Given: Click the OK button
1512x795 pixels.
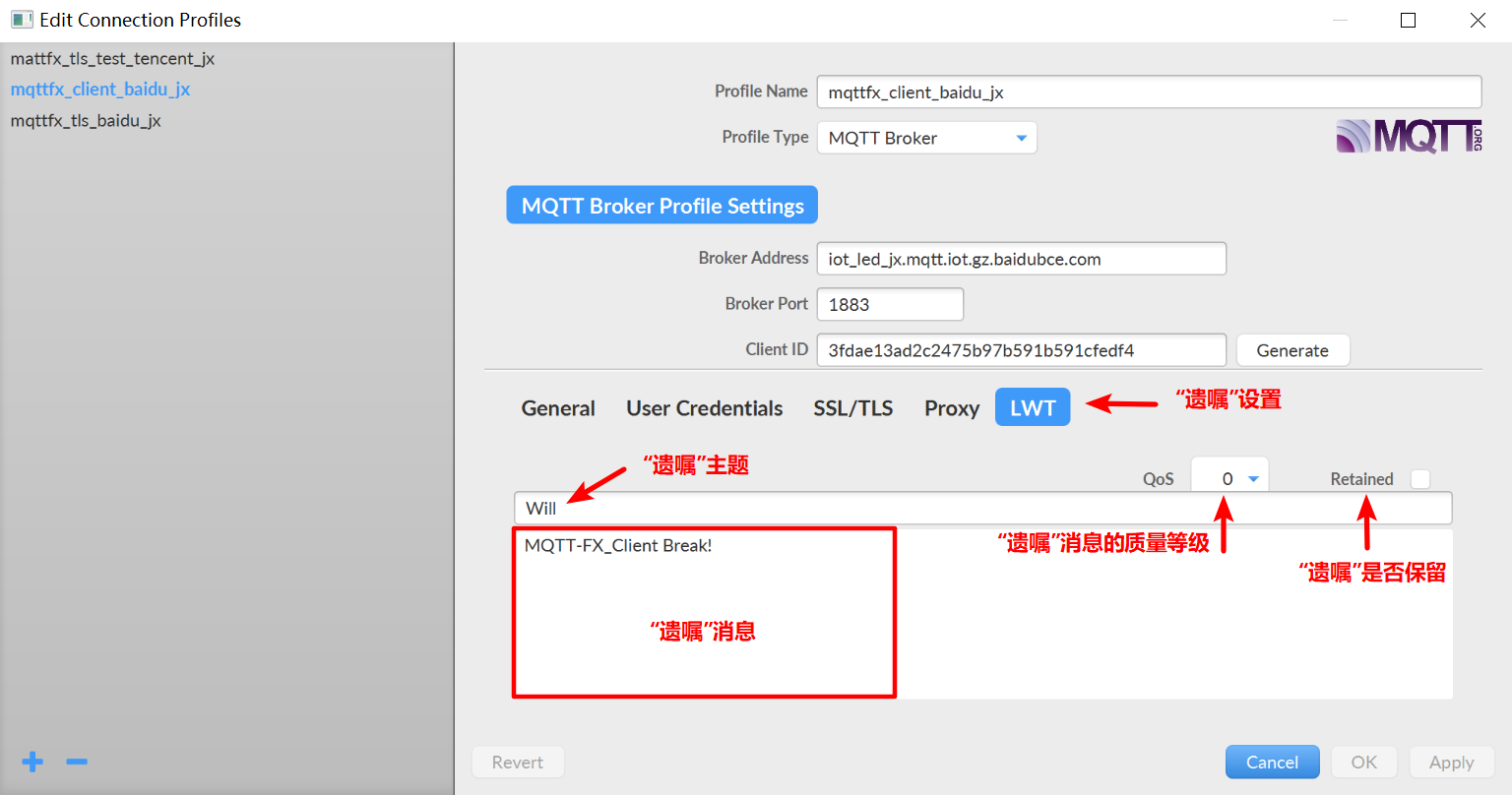Looking at the screenshot, I should coord(1364,762).
